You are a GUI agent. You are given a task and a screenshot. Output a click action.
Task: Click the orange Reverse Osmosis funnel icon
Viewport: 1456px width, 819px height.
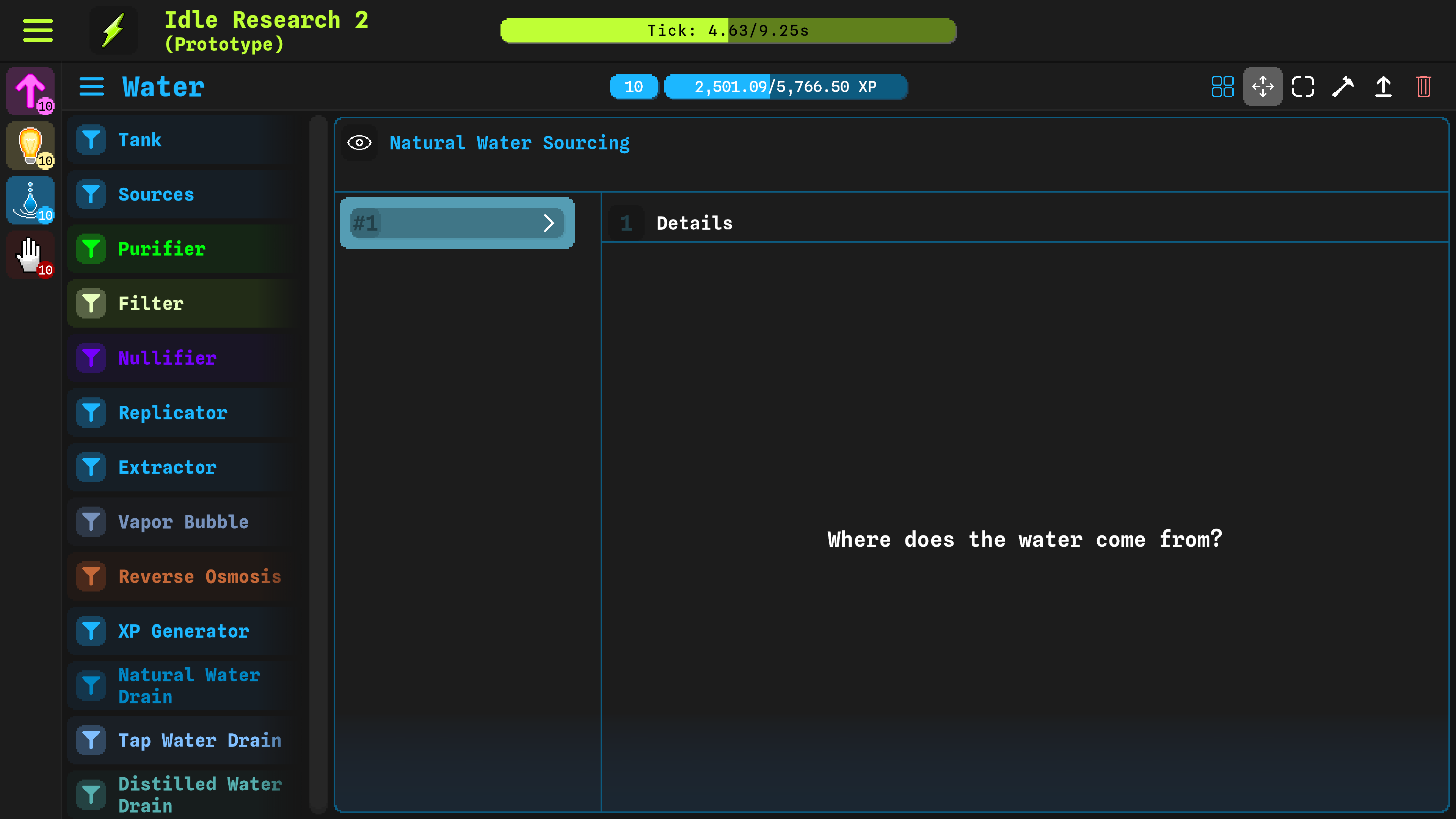(91, 576)
